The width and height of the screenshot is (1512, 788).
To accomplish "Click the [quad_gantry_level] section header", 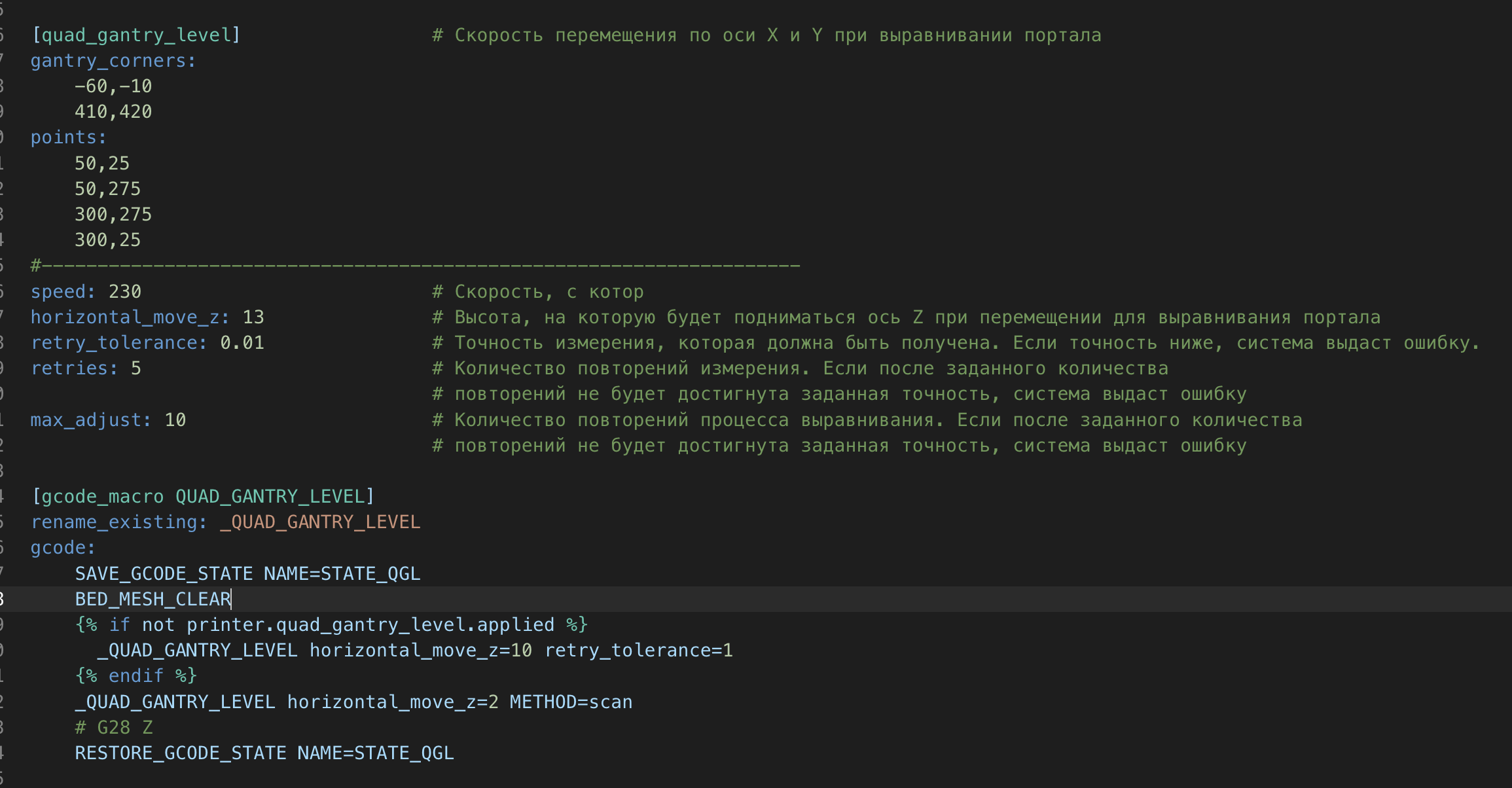I will 136,35.
